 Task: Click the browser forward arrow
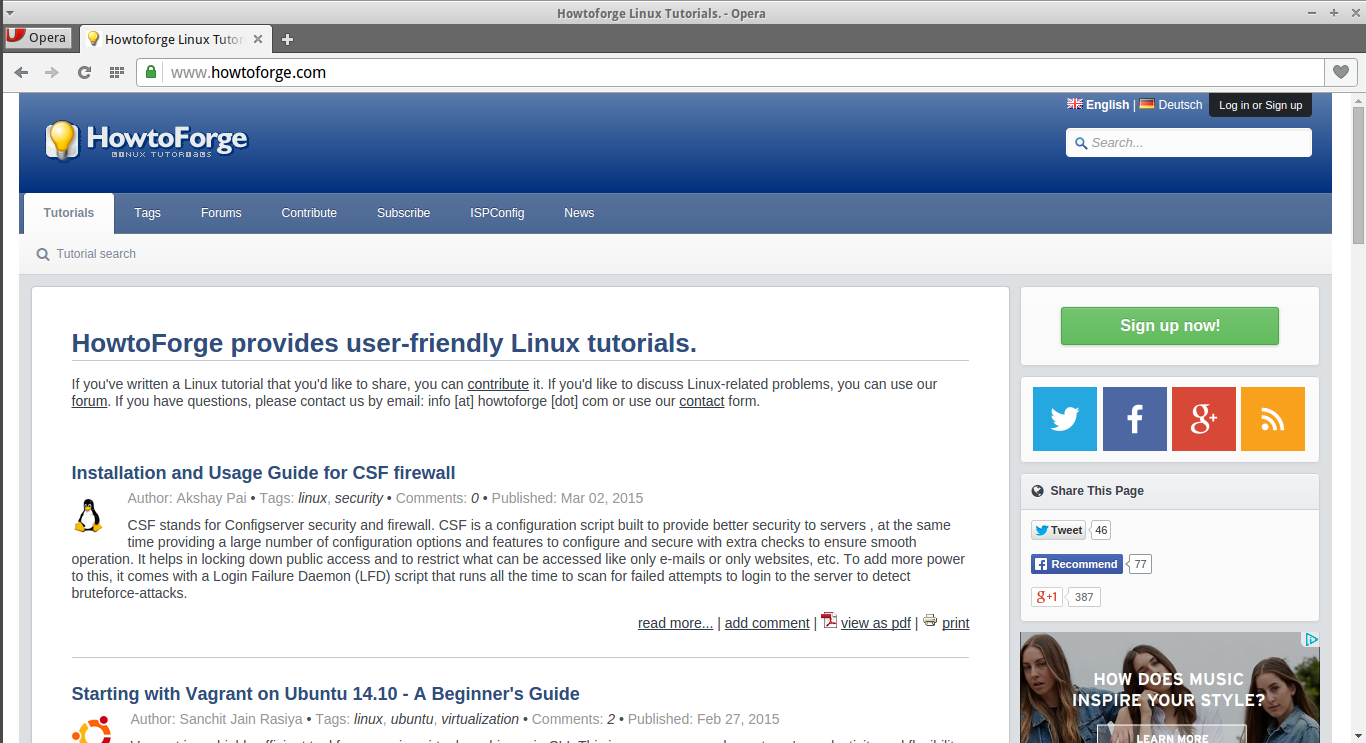(x=52, y=72)
